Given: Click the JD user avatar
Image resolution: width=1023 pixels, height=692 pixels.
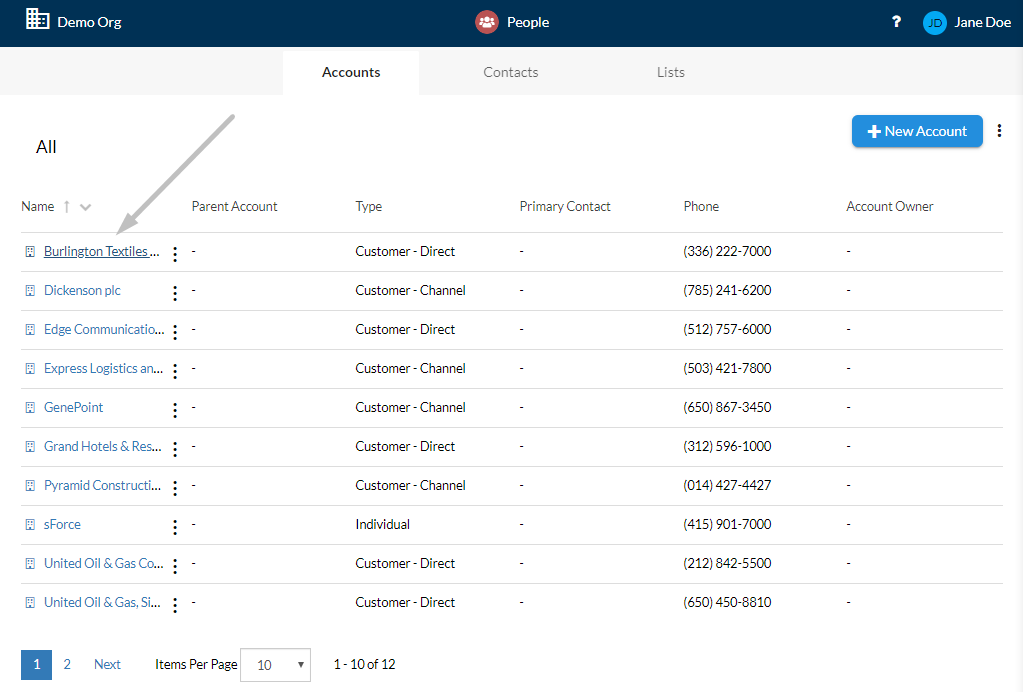Looking at the screenshot, I should (x=934, y=23).
